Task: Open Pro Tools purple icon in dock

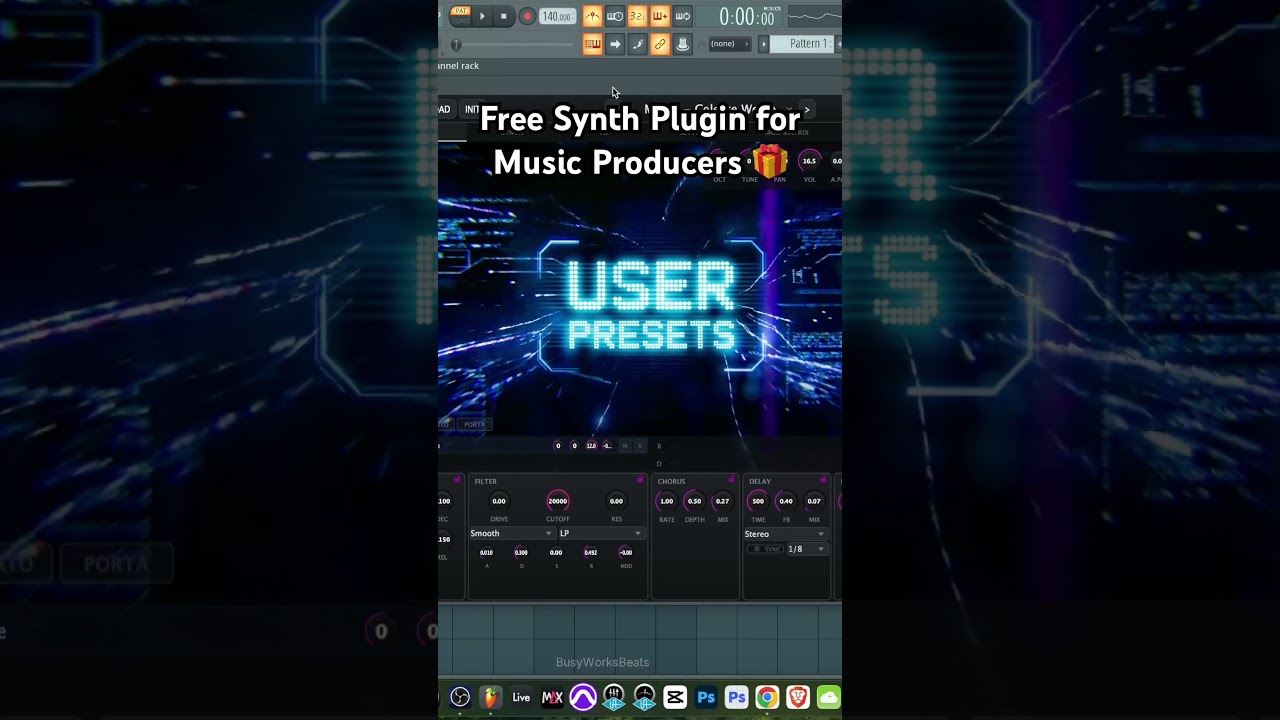Action: [583, 698]
